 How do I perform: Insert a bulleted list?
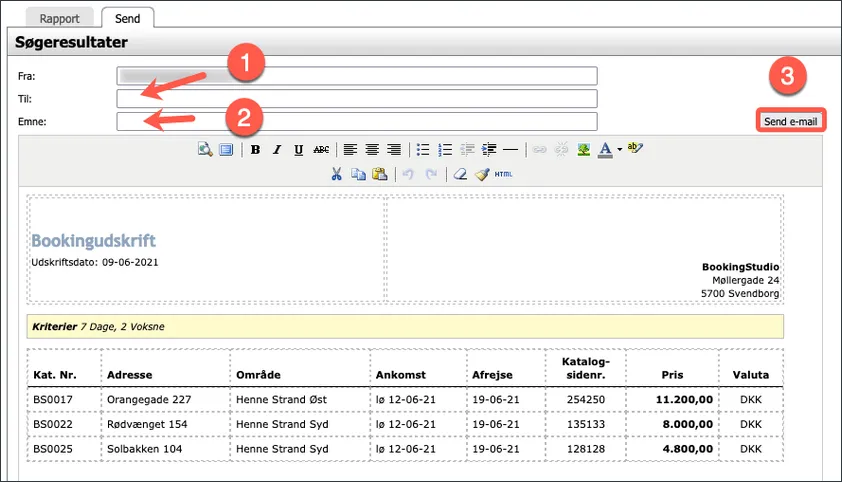pos(423,150)
